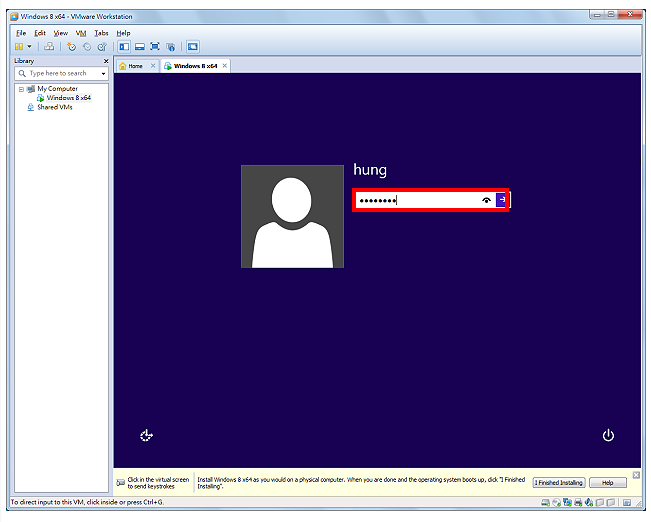Reveal password with the eye icon

click(486, 200)
